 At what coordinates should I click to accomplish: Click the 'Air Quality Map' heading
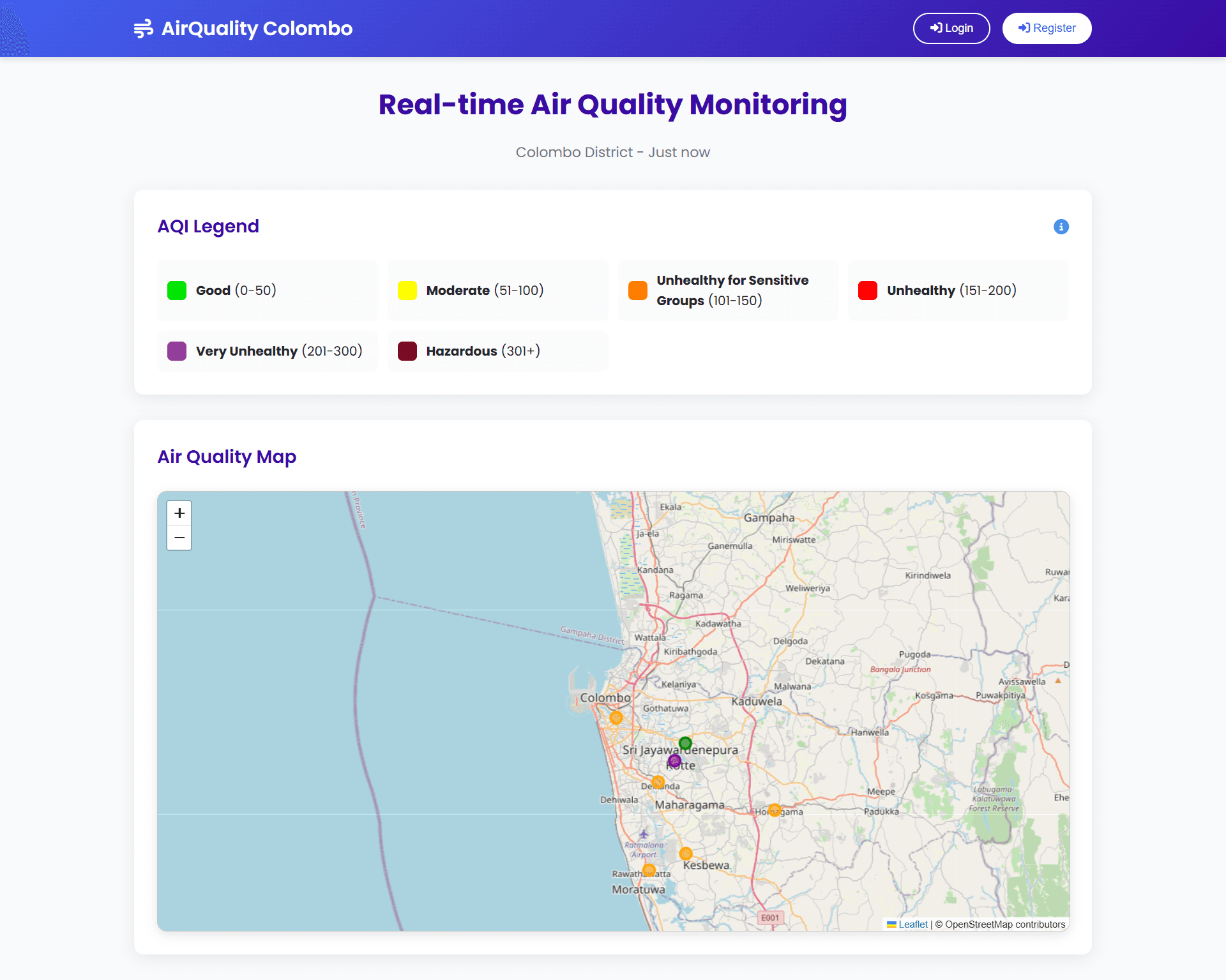pyautogui.click(x=227, y=457)
